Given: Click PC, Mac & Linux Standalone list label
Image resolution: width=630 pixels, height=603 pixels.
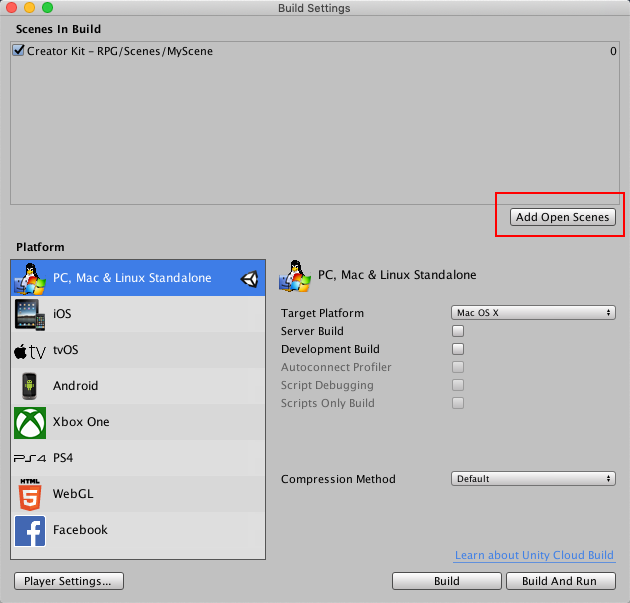Looking at the screenshot, I should 132,278.
